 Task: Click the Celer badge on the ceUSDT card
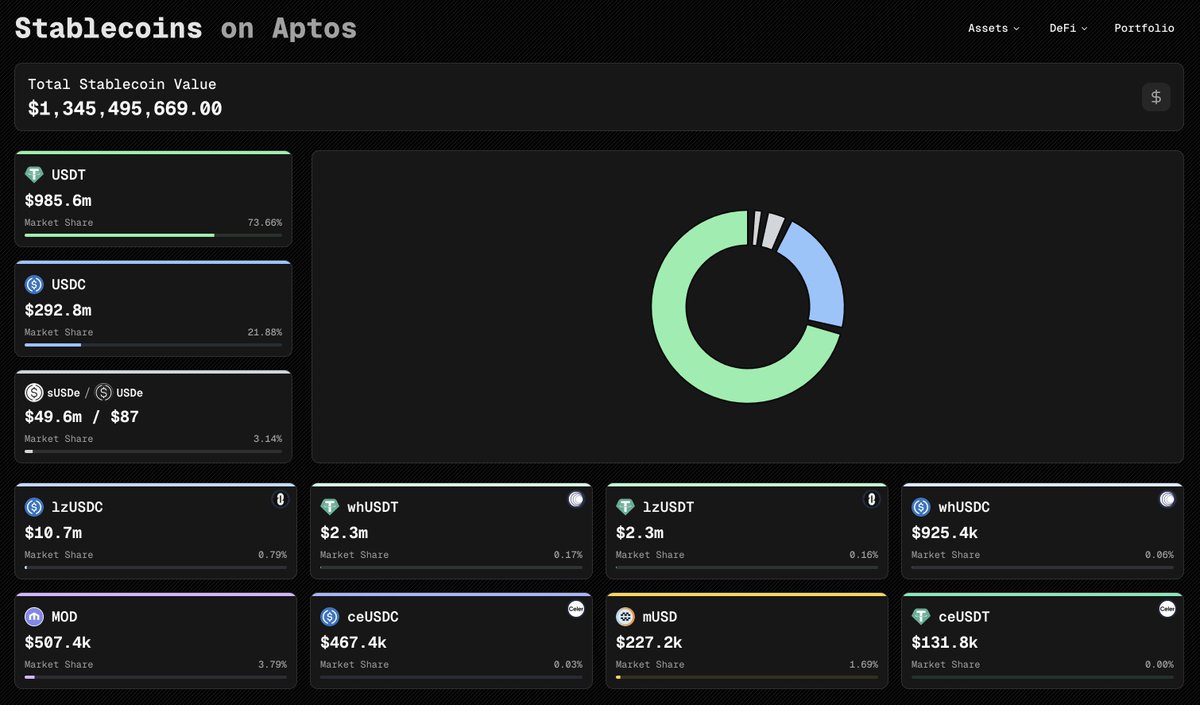(1167, 609)
